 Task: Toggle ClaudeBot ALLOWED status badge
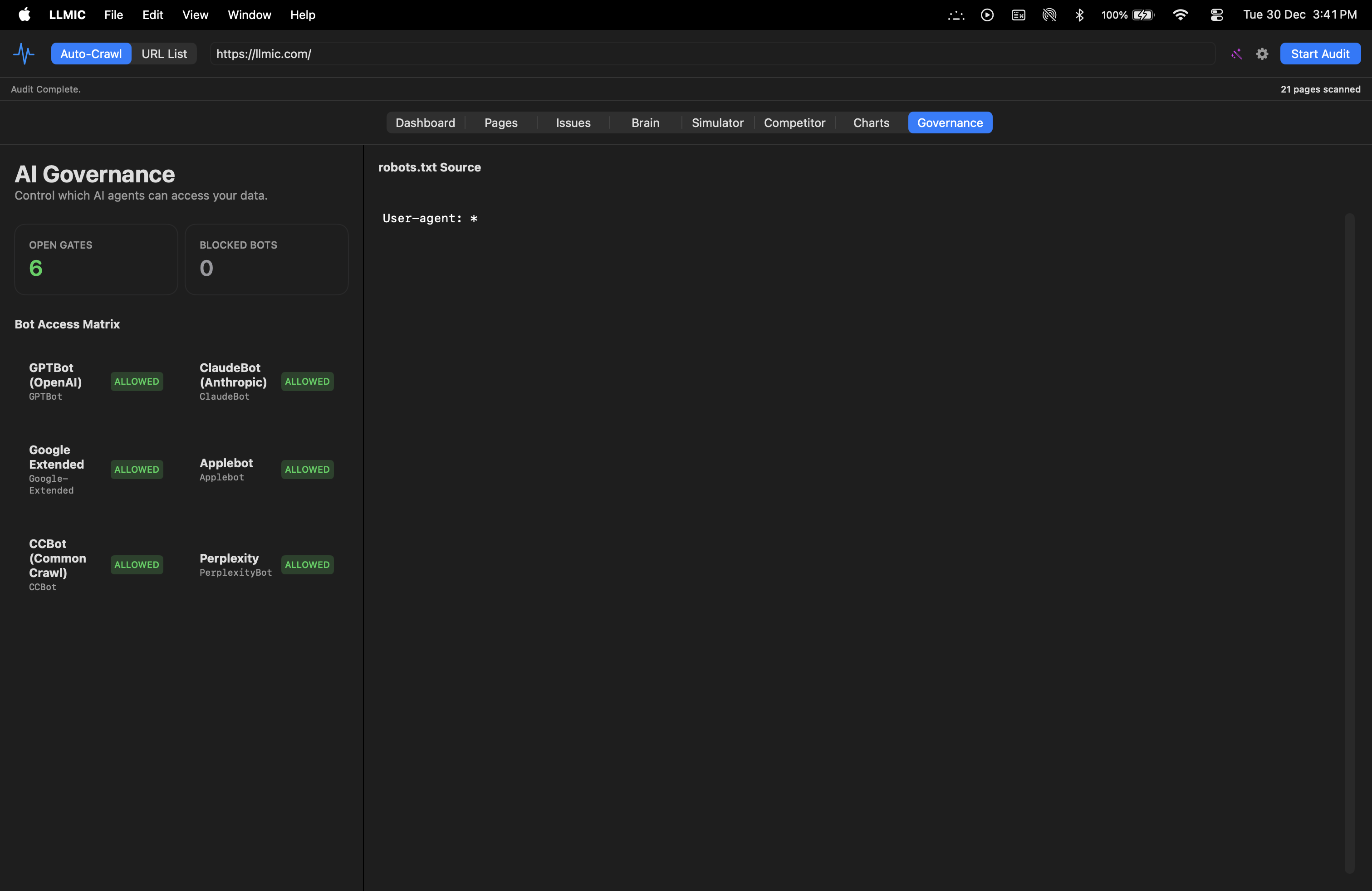(x=307, y=381)
